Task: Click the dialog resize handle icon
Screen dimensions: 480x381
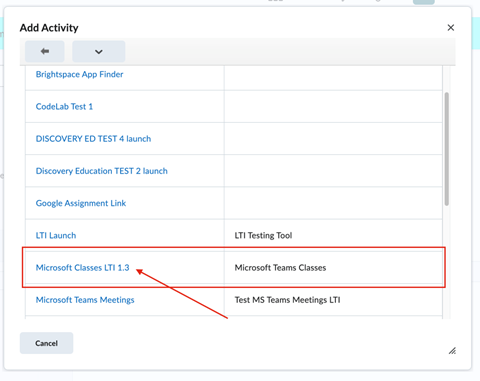Action: (452, 351)
